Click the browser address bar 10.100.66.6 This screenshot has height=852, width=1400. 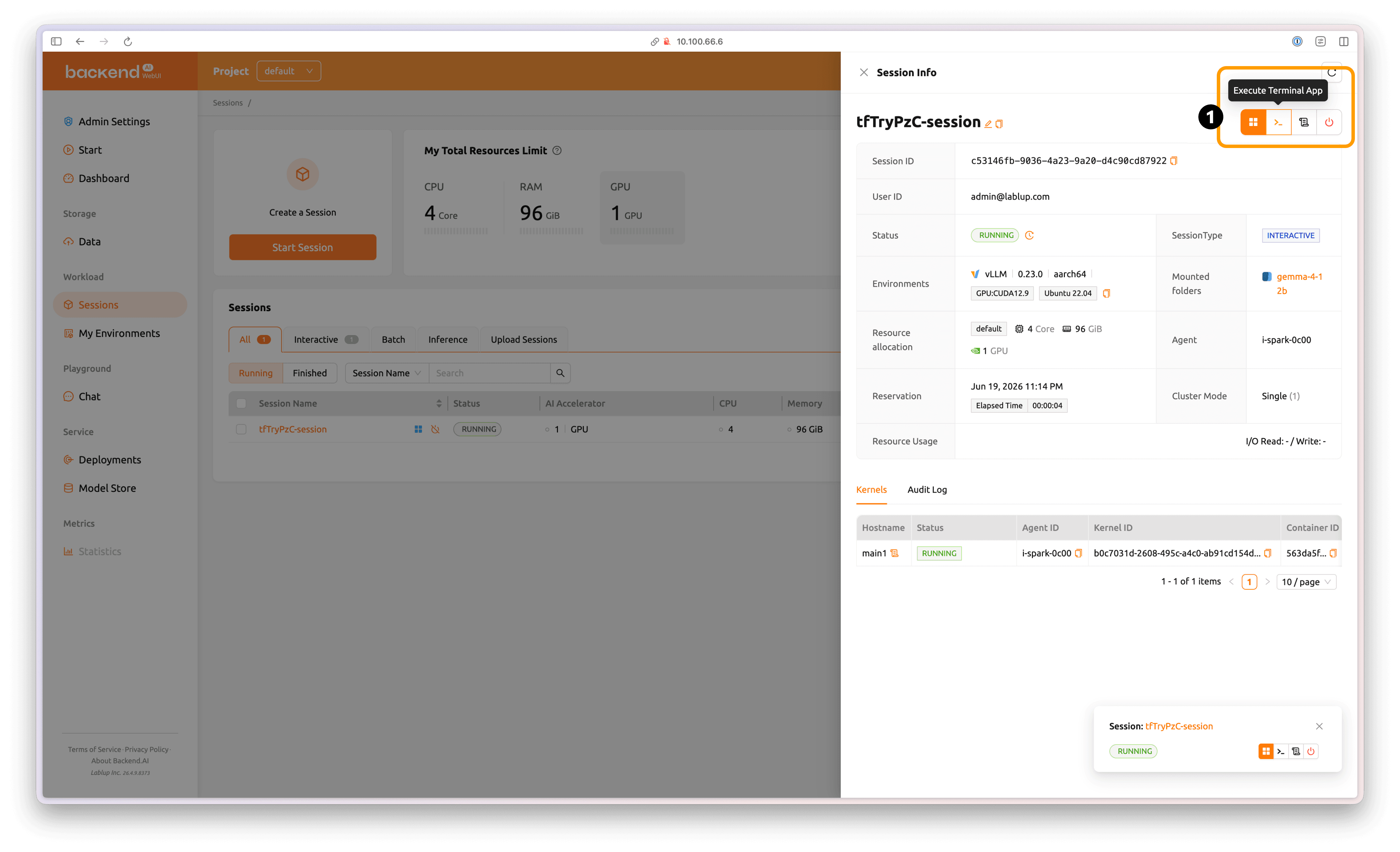coord(699,41)
